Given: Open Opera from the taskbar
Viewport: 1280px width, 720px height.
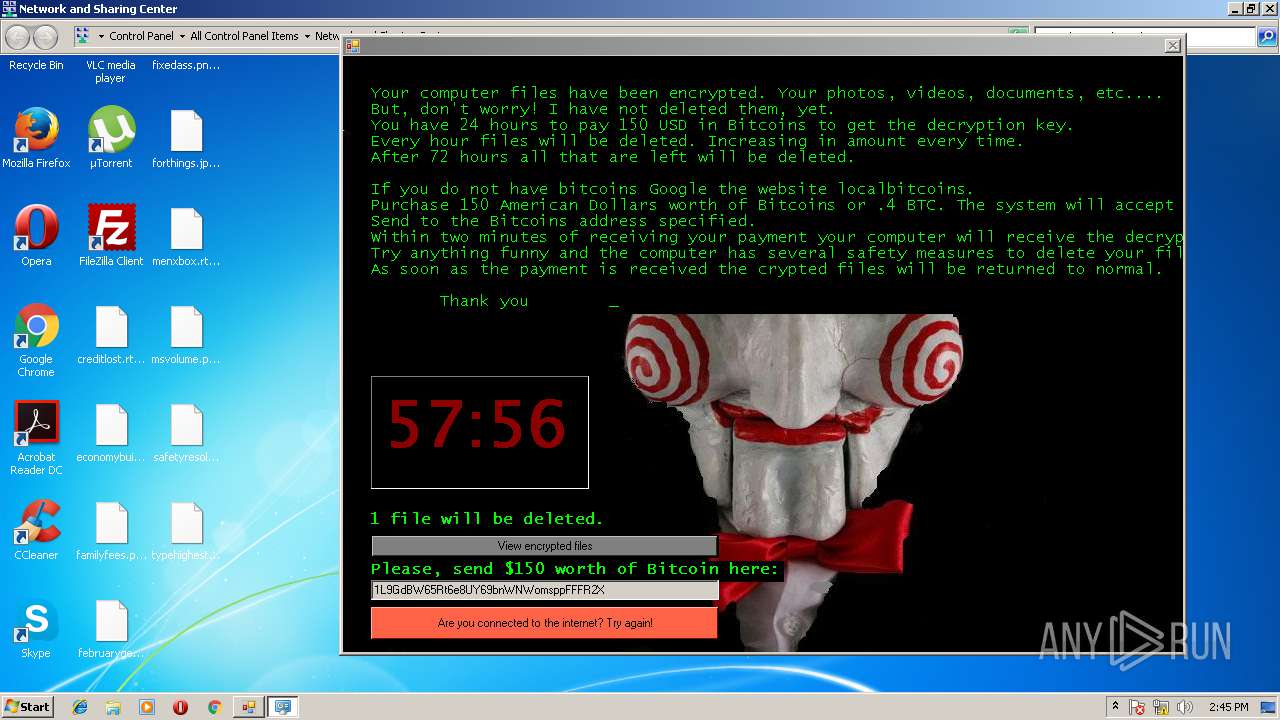Looking at the screenshot, I should point(180,707).
